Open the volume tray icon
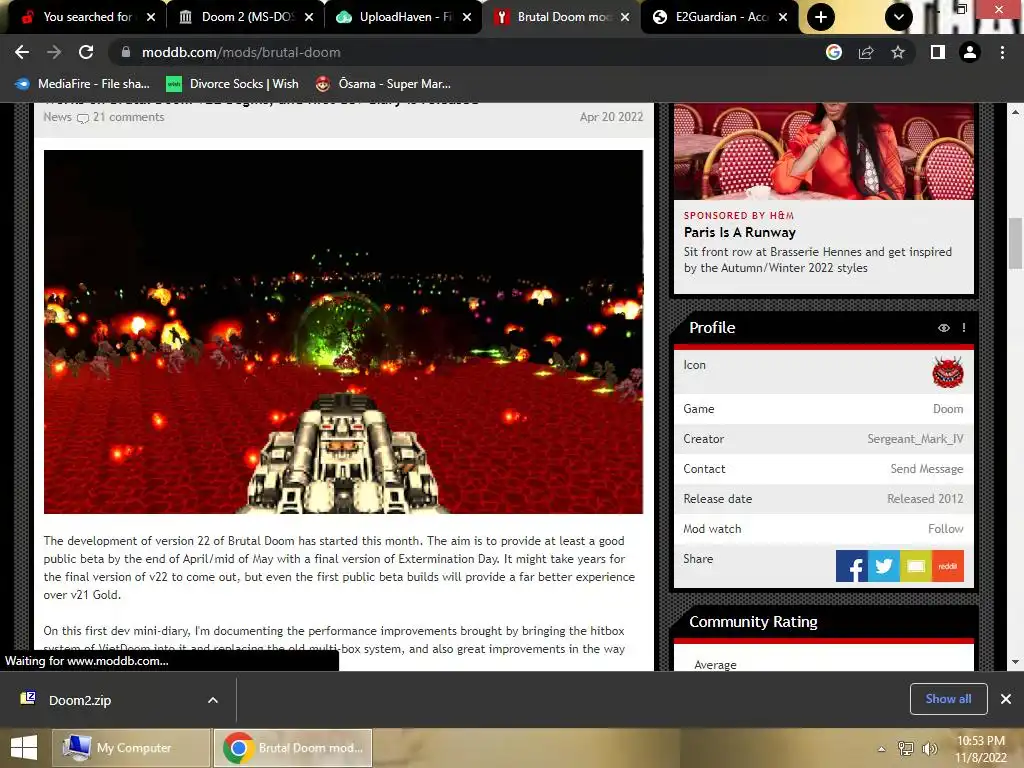Screen dimensions: 1024x768 (929, 748)
